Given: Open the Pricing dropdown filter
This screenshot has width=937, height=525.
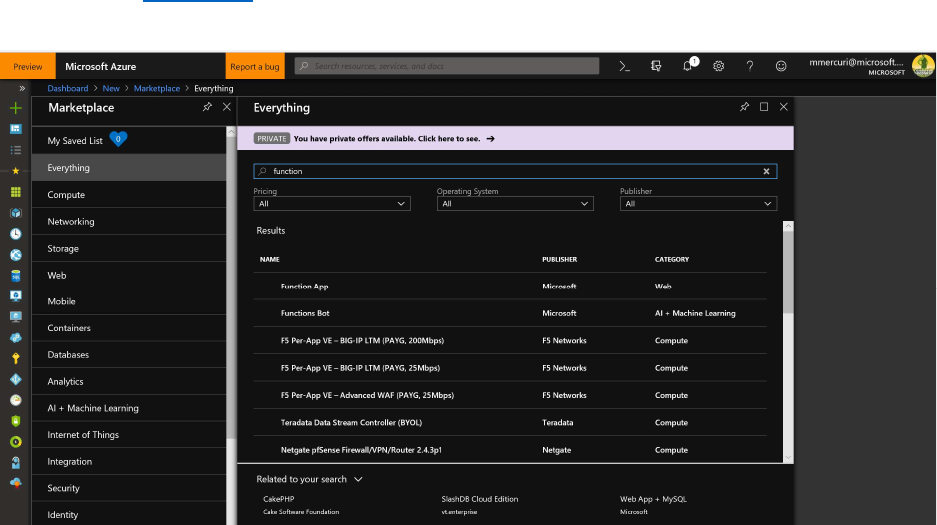Looking at the screenshot, I should pyautogui.click(x=331, y=203).
